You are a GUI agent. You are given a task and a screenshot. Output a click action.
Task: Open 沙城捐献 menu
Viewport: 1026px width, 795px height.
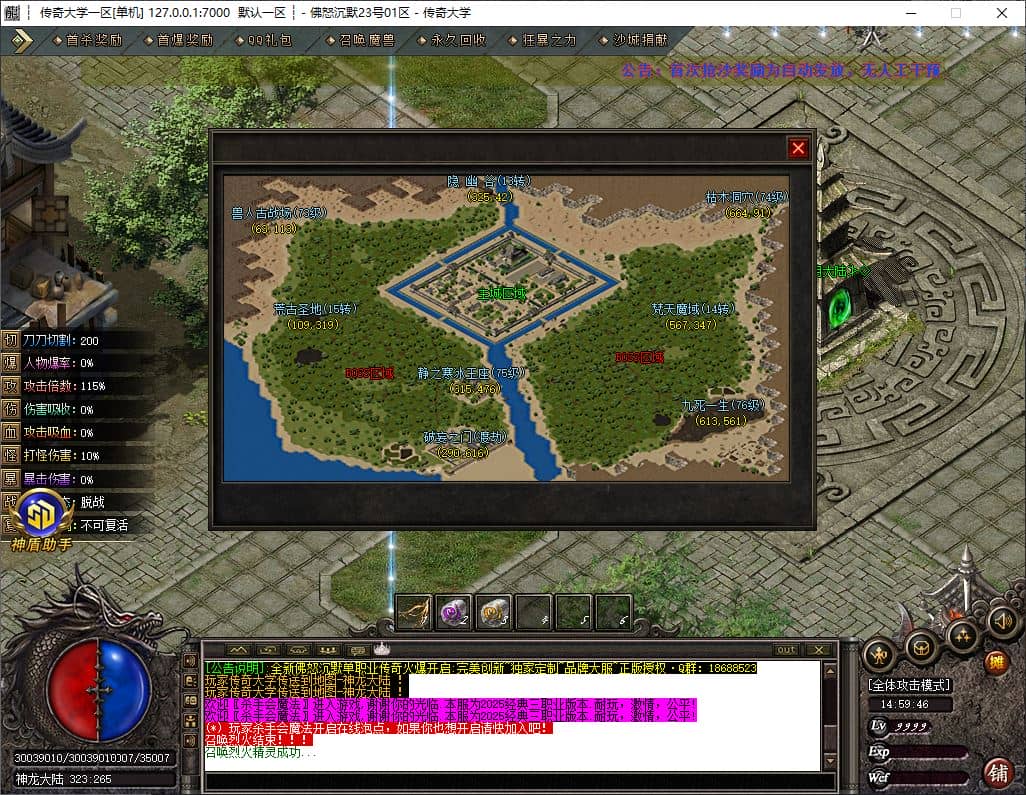634,41
